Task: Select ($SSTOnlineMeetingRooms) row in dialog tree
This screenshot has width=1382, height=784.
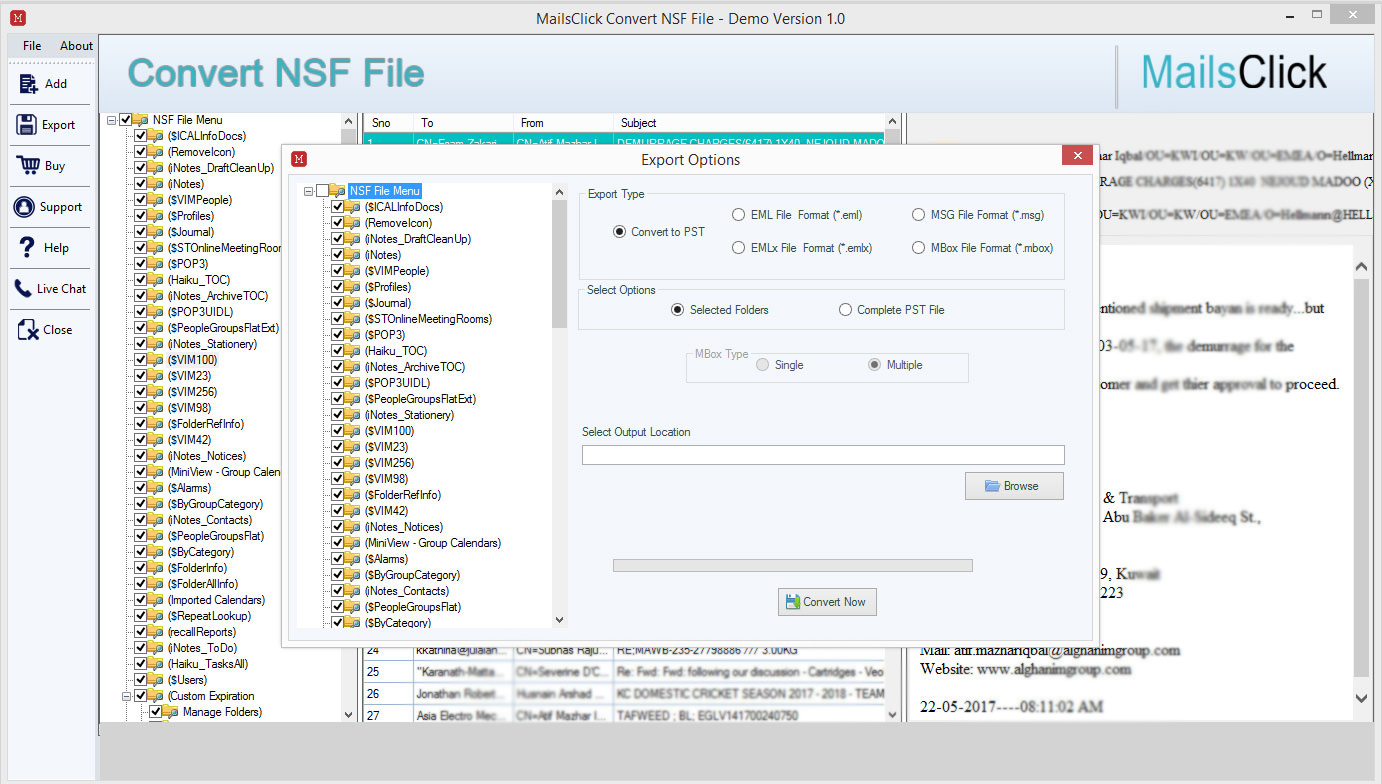Action: coord(428,319)
